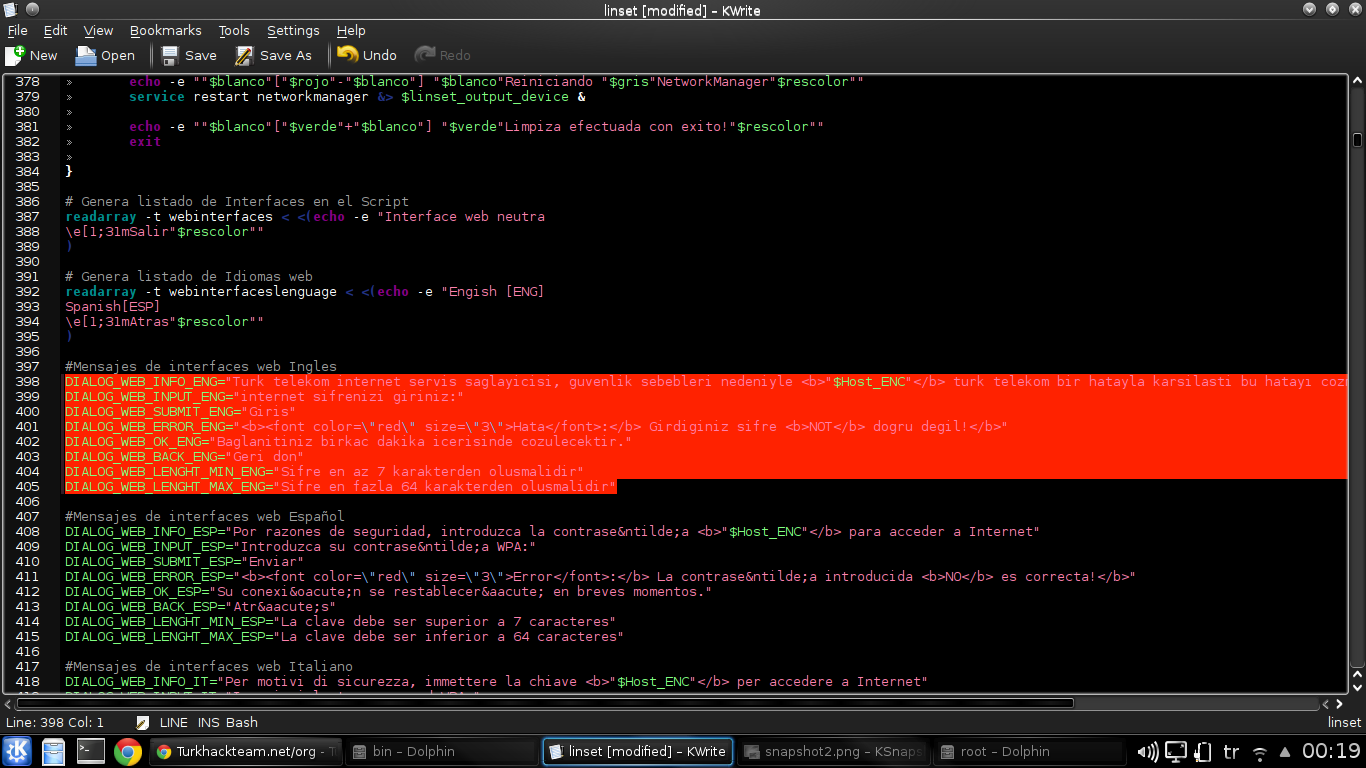Click the DIALOG_WEB_SUBMIT_ESP="Enviar" line

click(x=184, y=562)
